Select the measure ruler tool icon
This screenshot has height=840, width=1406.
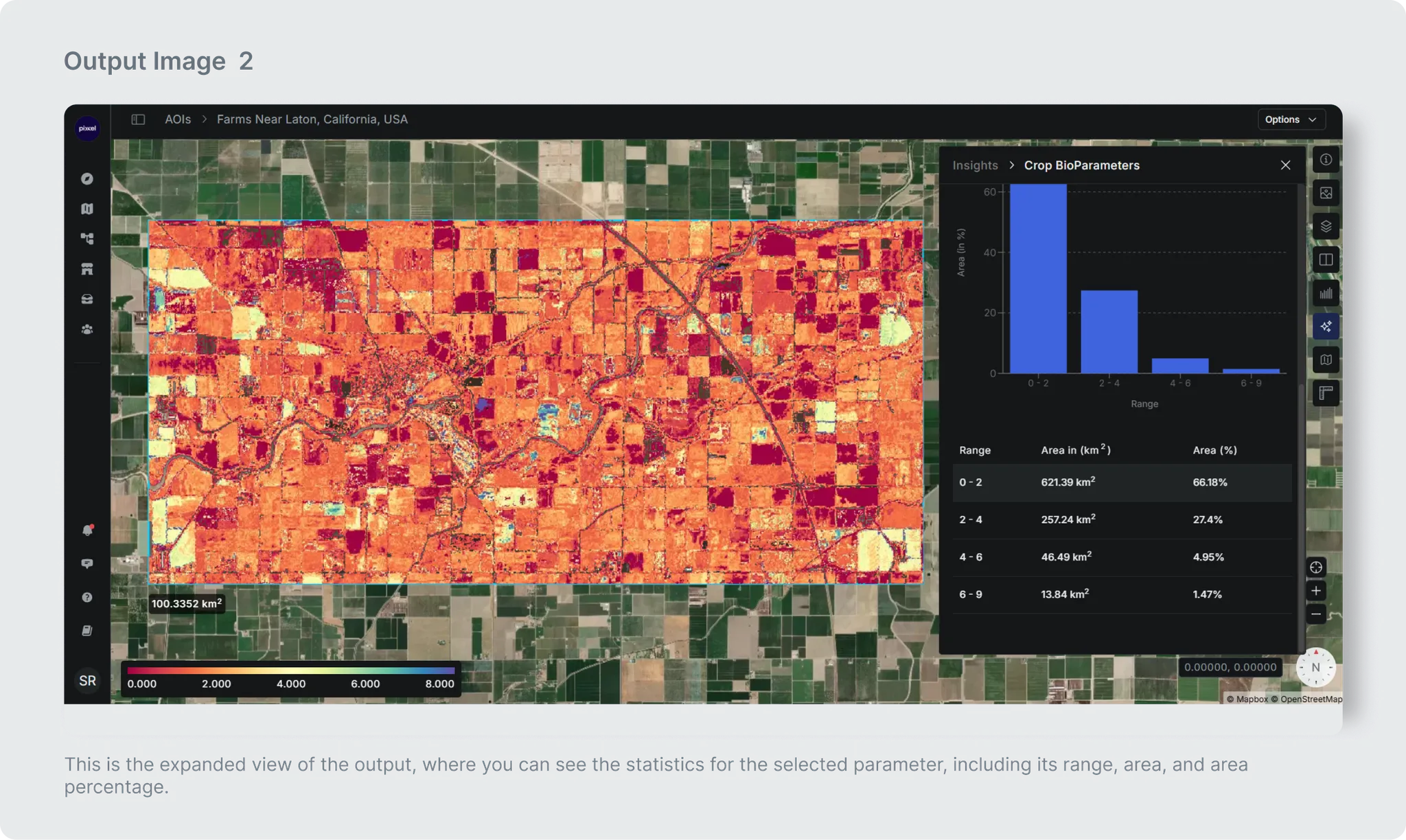[x=1326, y=394]
